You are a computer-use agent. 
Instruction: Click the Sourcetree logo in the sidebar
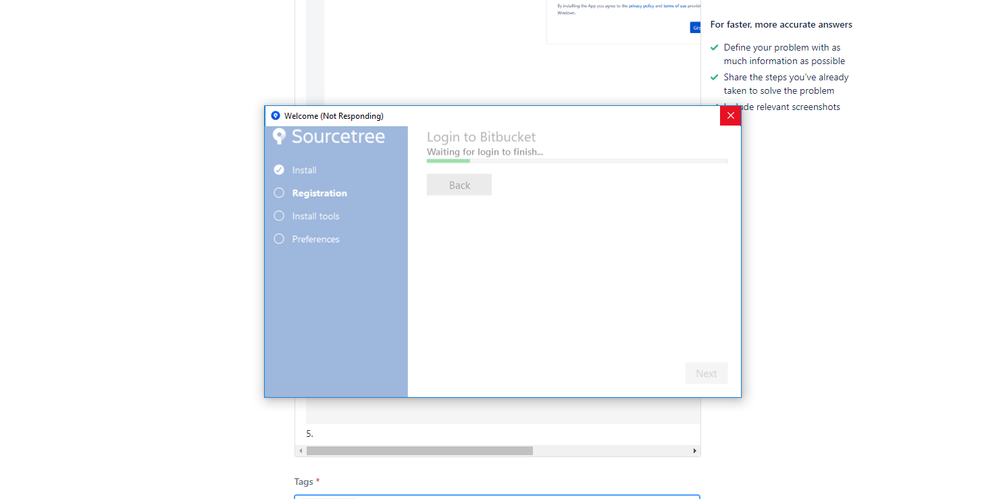(x=329, y=136)
